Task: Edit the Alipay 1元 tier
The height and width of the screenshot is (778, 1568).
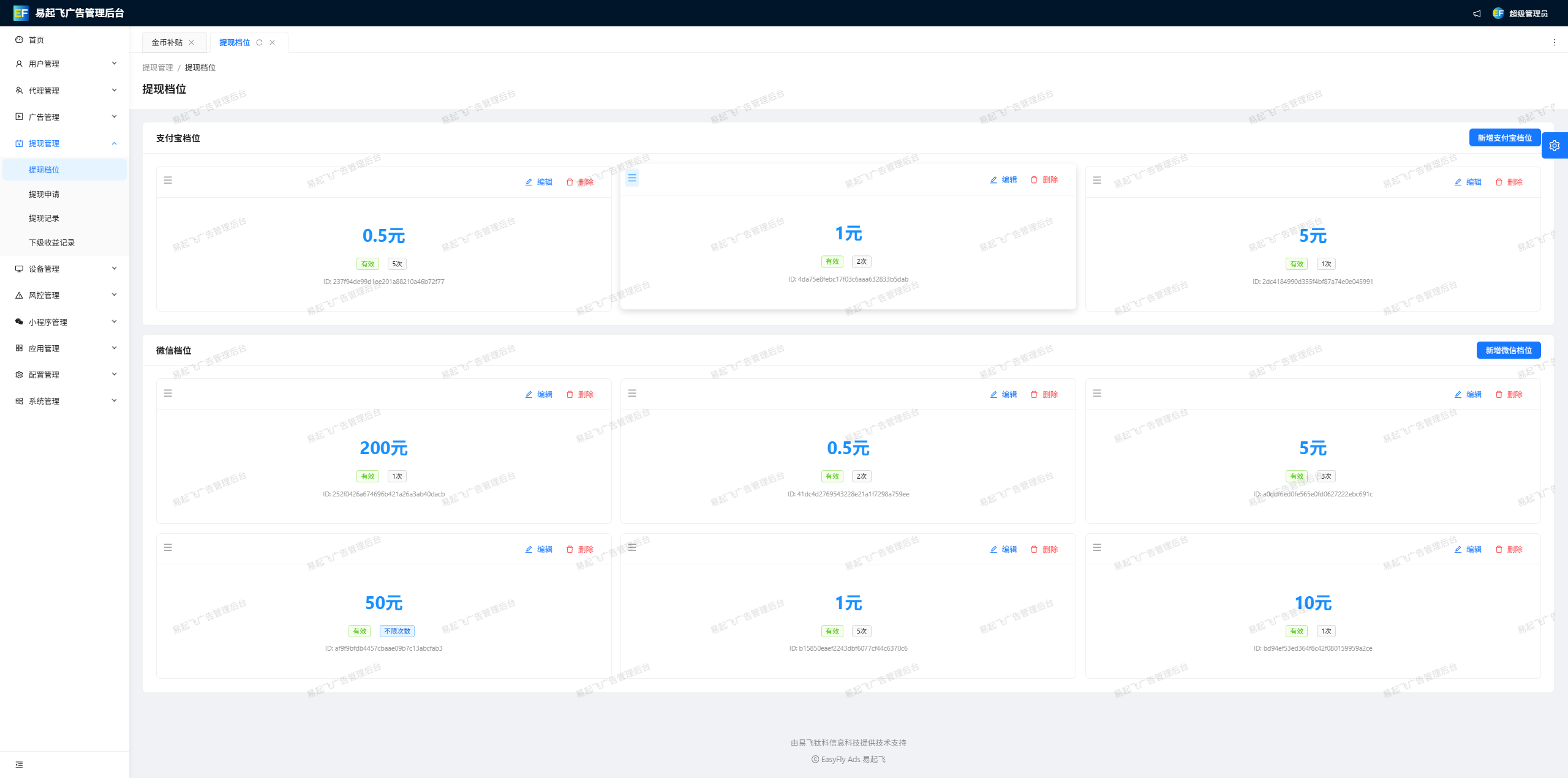Action: coord(1003,179)
